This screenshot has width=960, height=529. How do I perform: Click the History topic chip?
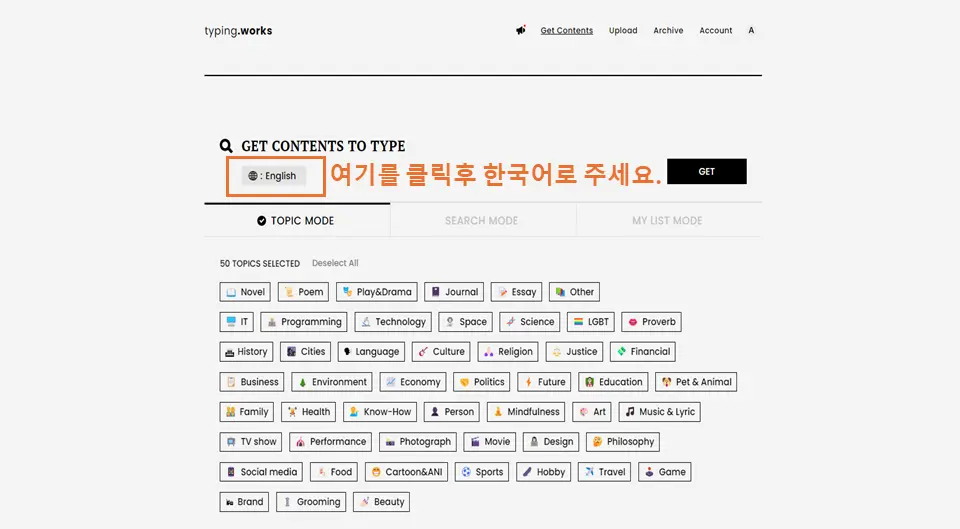246,352
